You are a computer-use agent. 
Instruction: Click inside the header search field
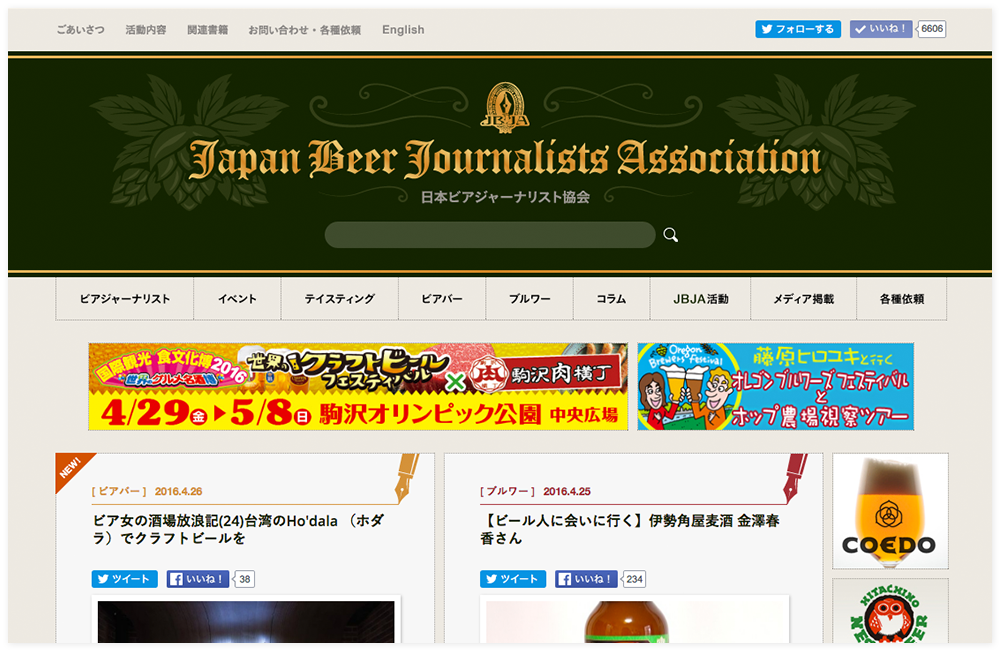(x=490, y=235)
